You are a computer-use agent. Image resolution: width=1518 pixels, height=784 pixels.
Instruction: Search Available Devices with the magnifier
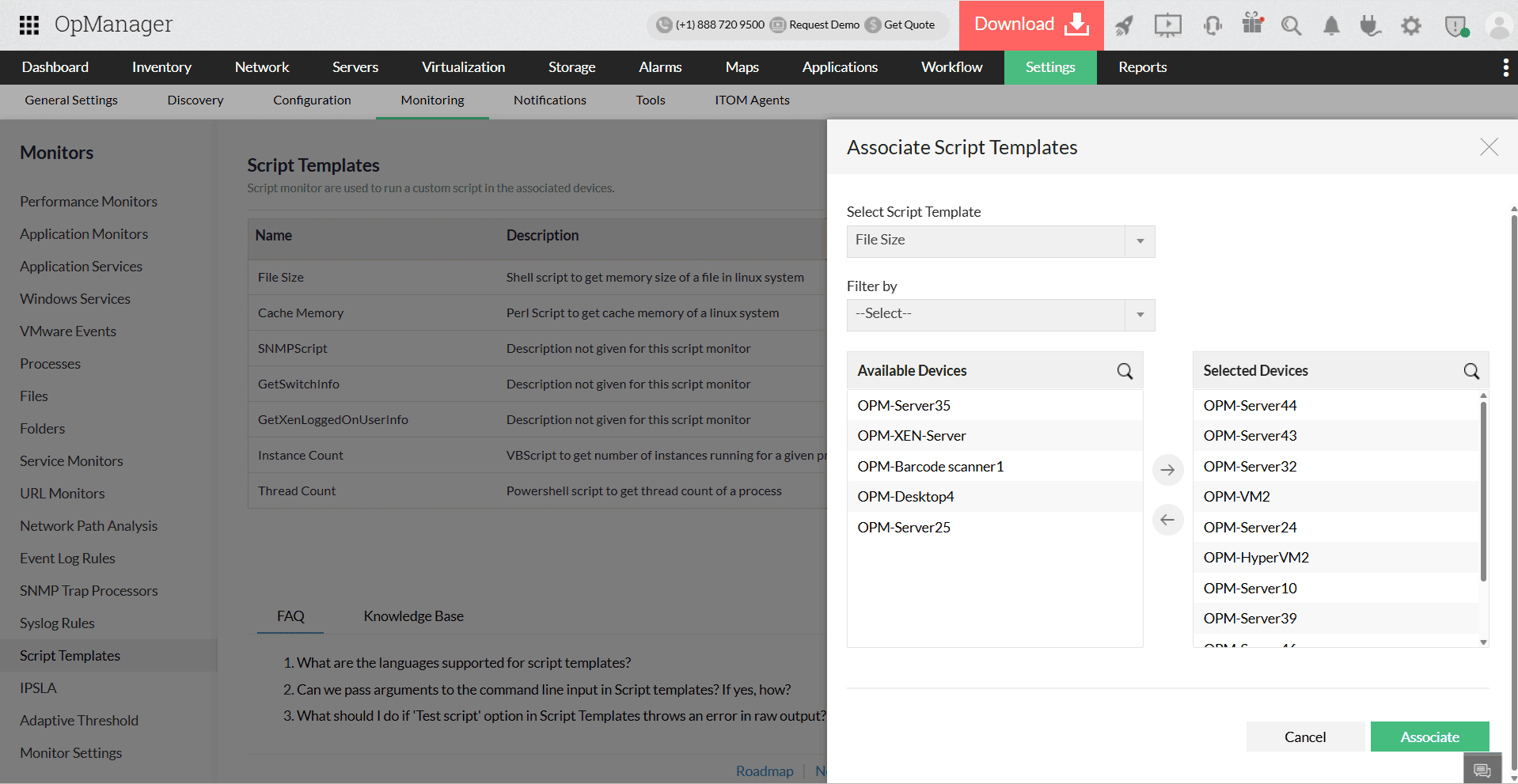tap(1125, 370)
